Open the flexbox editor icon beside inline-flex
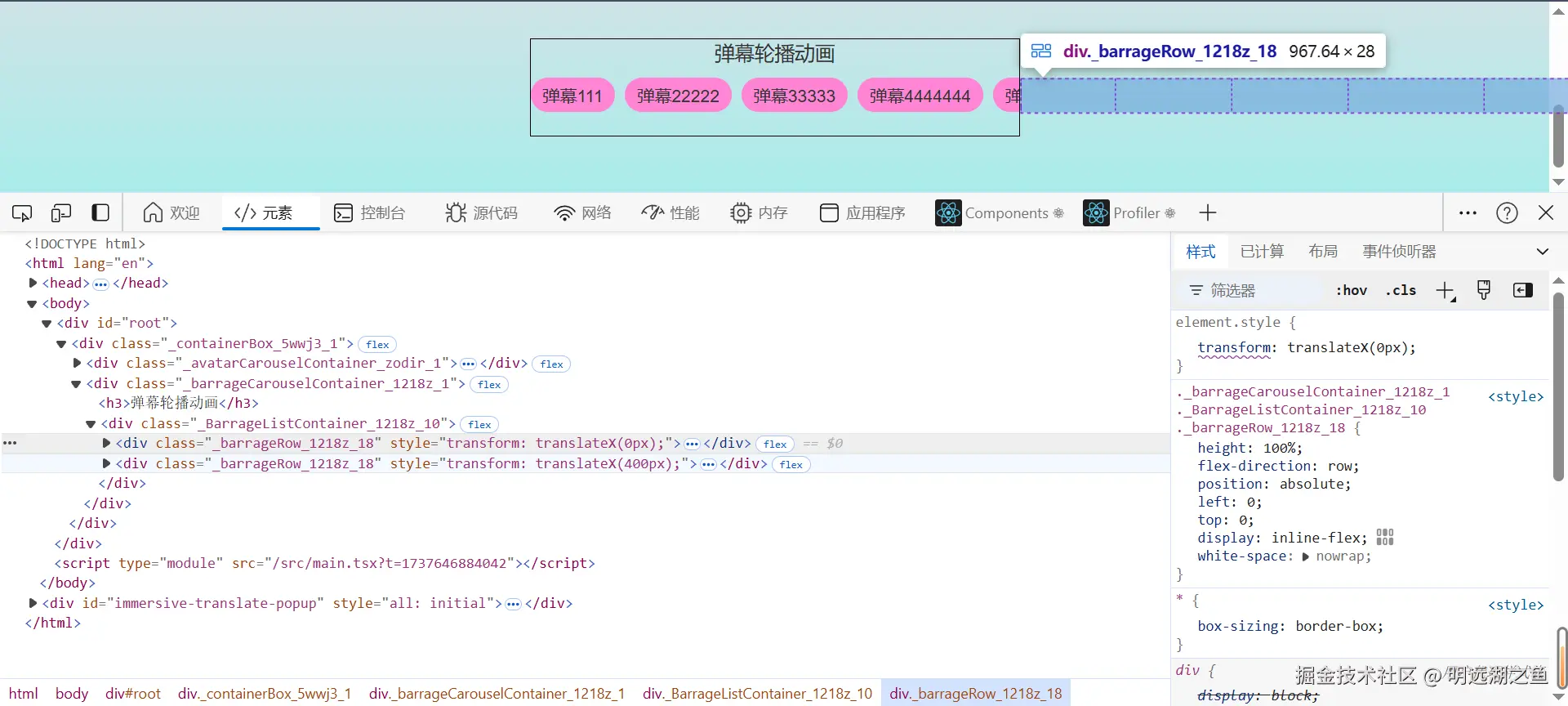1568x706 pixels. click(1385, 538)
